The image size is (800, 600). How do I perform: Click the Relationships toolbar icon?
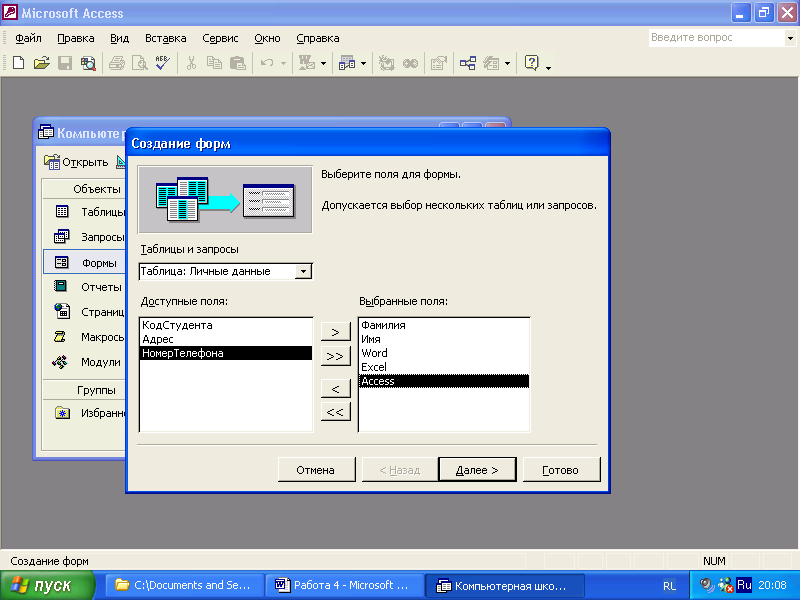(x=468, y=63)
